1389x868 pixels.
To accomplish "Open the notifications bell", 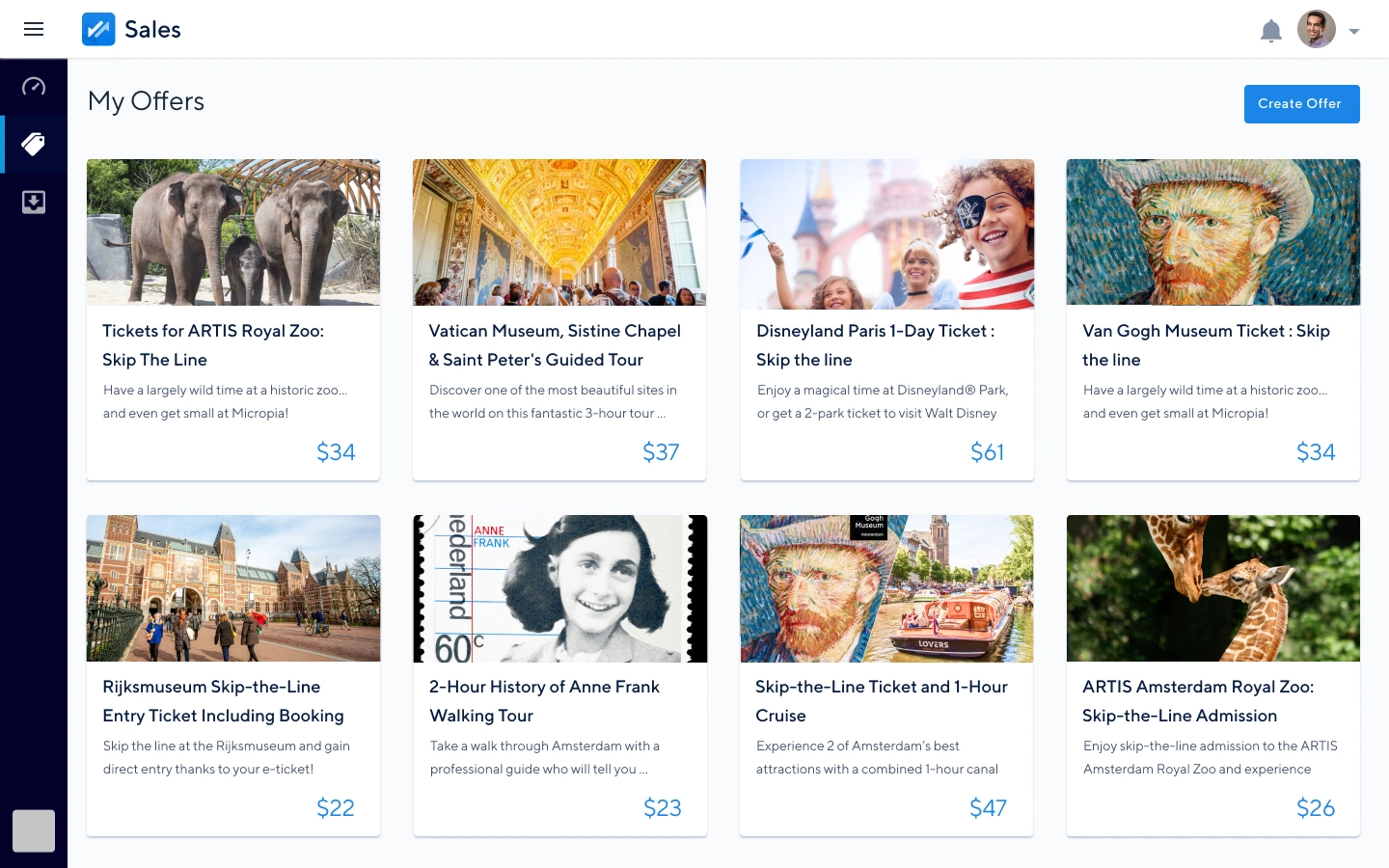I will coord(1271,31).
